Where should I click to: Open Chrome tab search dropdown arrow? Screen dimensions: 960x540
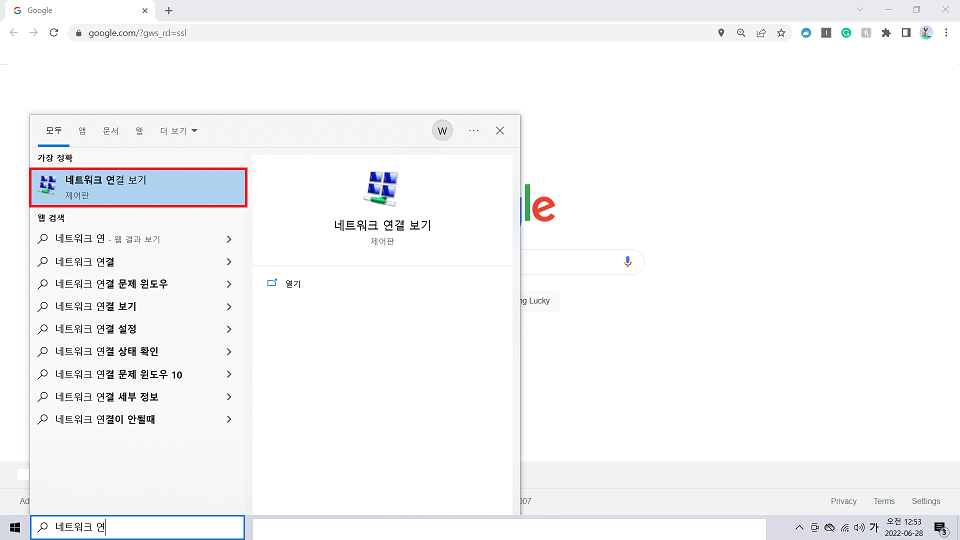pos(860,10)
